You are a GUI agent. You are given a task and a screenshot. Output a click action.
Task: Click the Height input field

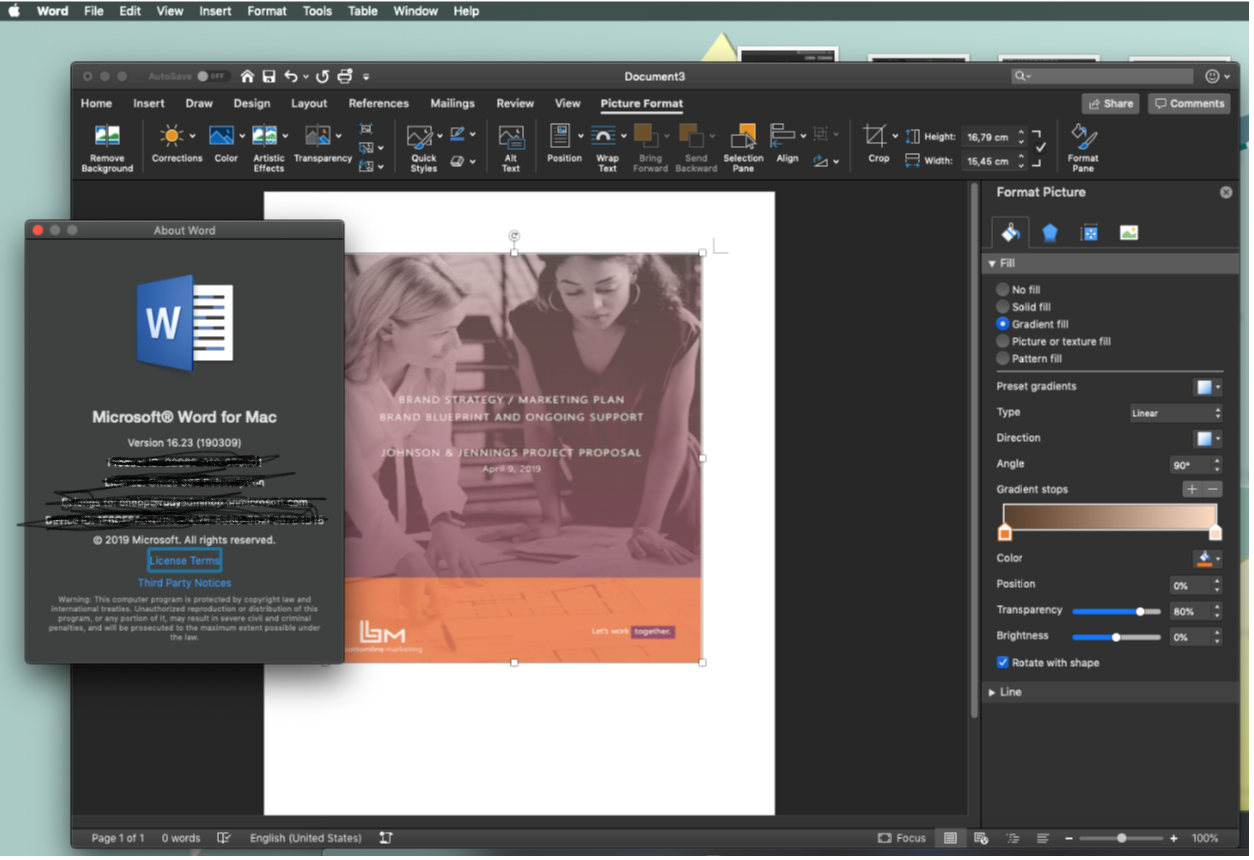[987, 137]
